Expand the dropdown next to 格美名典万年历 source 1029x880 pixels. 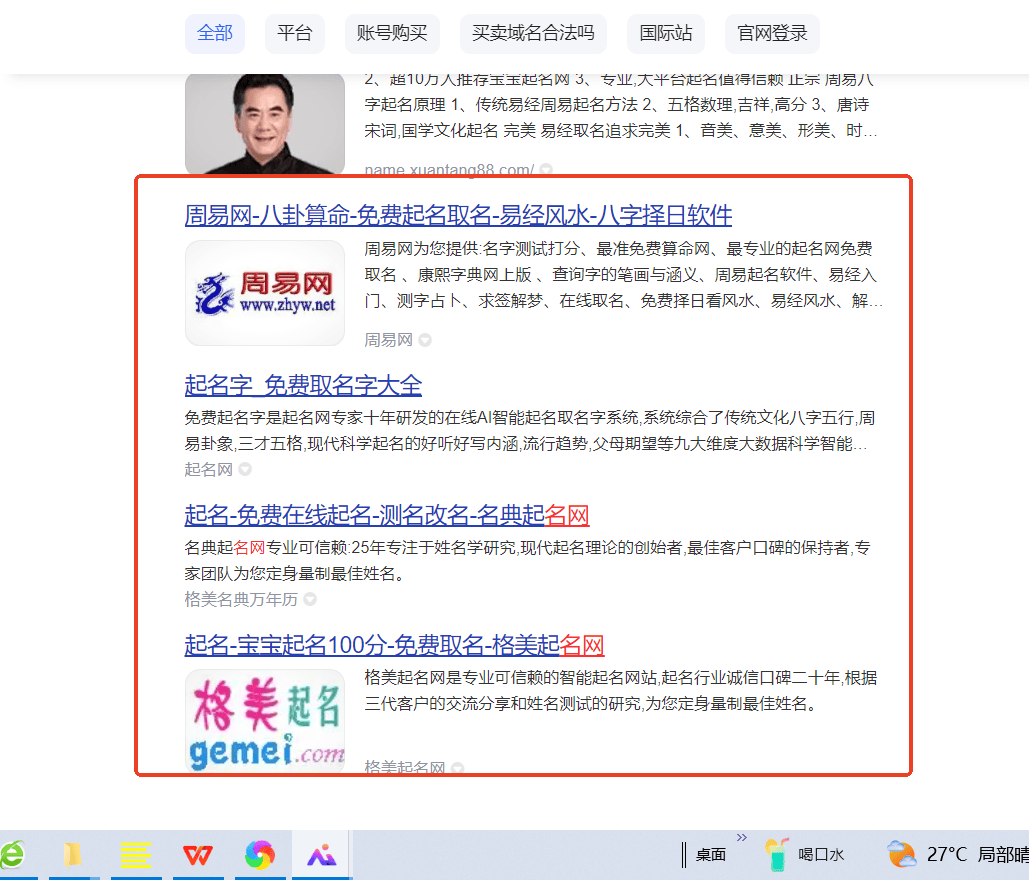pos(310,599)
